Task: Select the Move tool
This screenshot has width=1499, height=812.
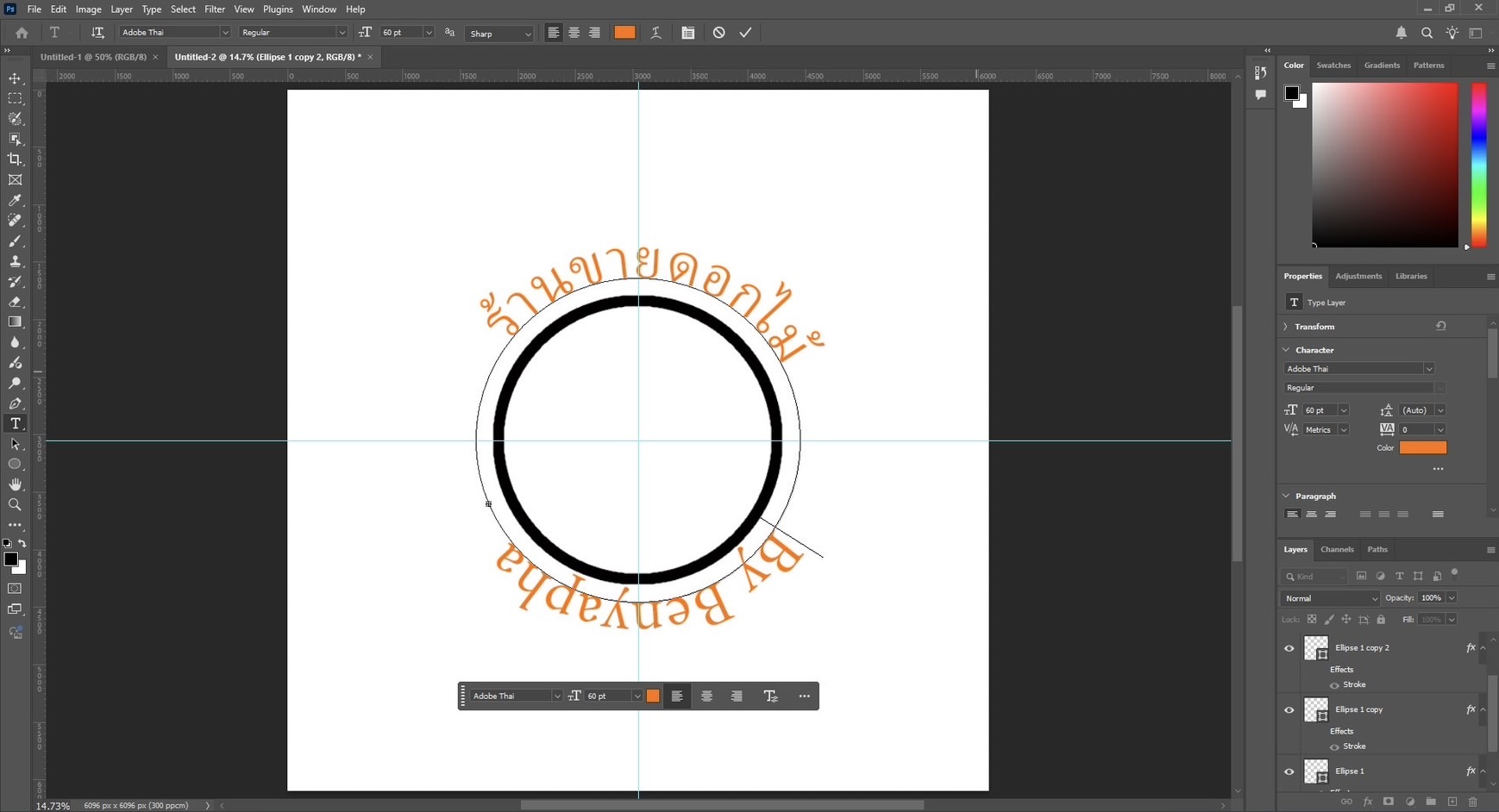Action: 15,78
